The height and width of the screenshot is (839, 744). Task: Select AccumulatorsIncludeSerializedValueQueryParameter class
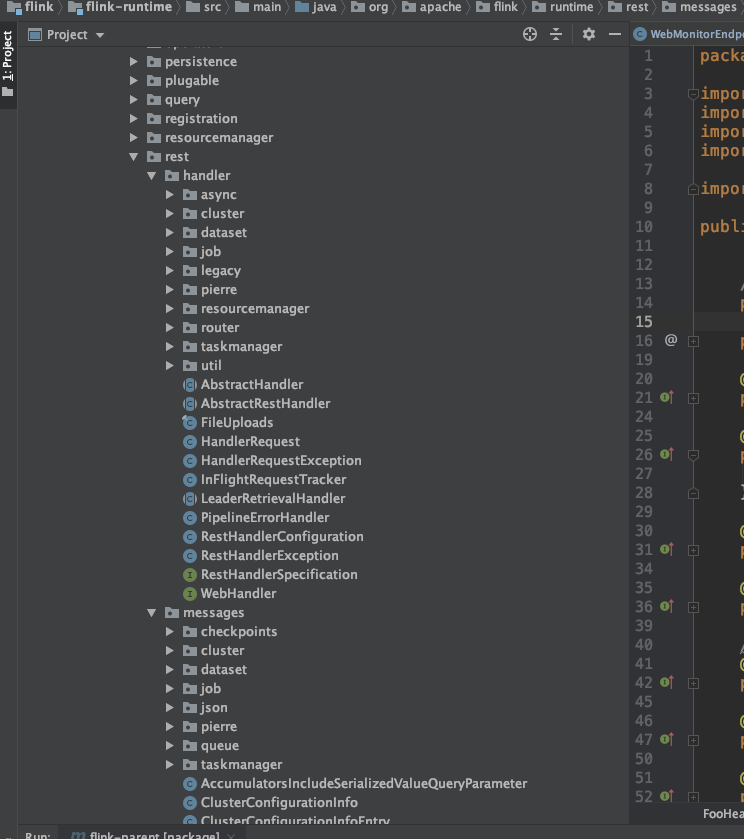[x=364, y=784]
